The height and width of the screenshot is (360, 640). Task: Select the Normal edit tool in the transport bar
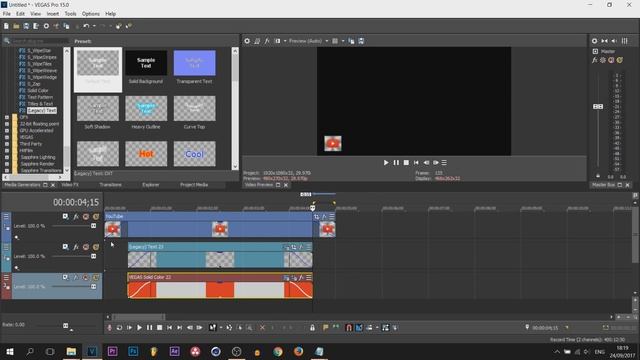point(212,327)
